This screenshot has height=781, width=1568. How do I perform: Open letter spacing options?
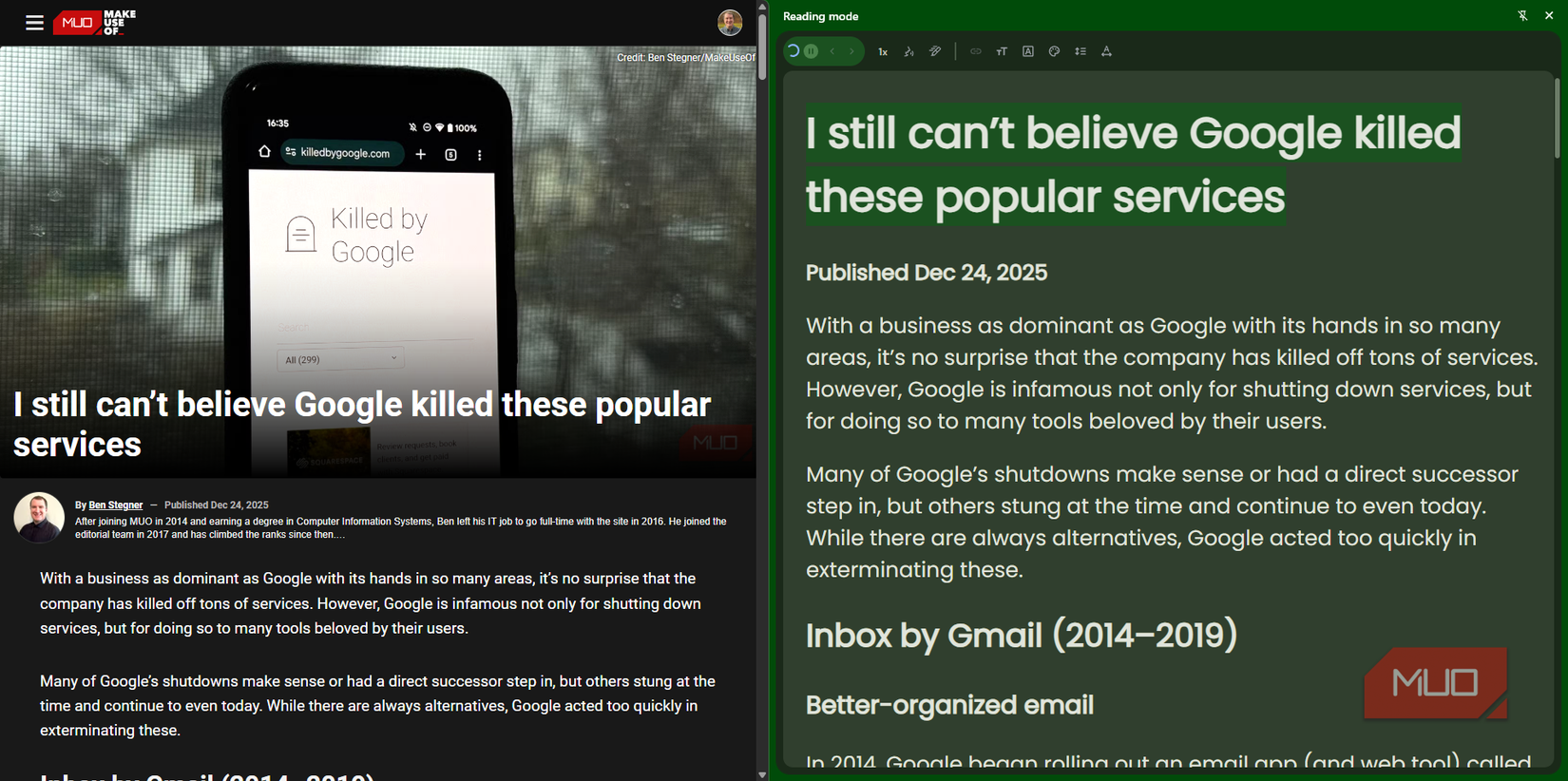(1106, 52)
